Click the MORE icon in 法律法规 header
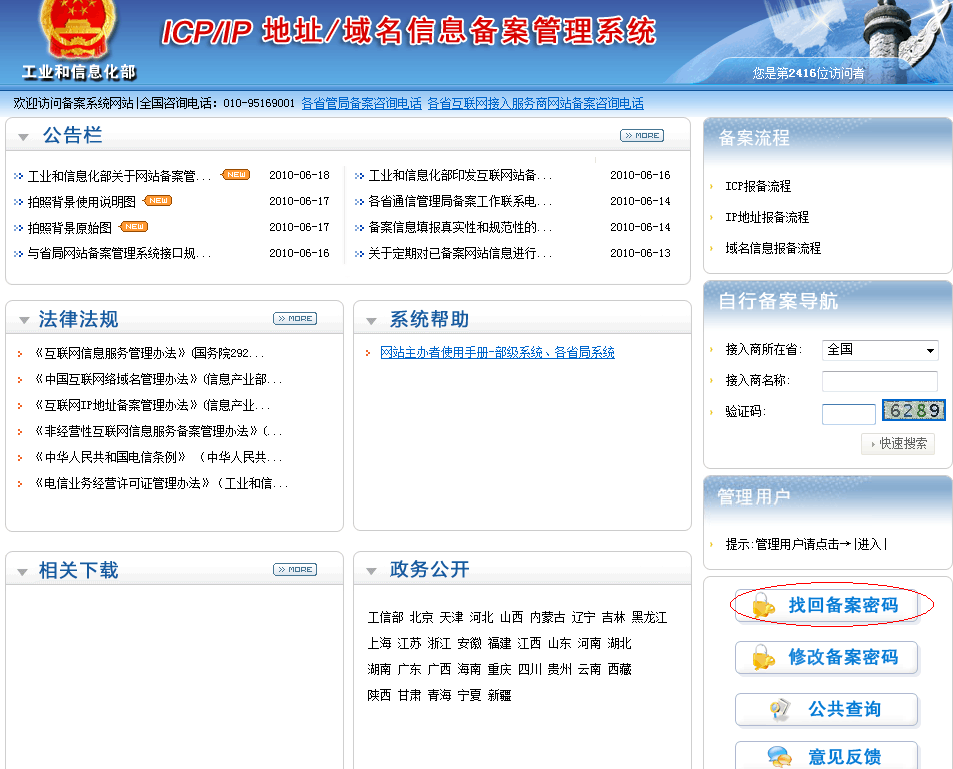The image size is (953, 769). [295, 318]
